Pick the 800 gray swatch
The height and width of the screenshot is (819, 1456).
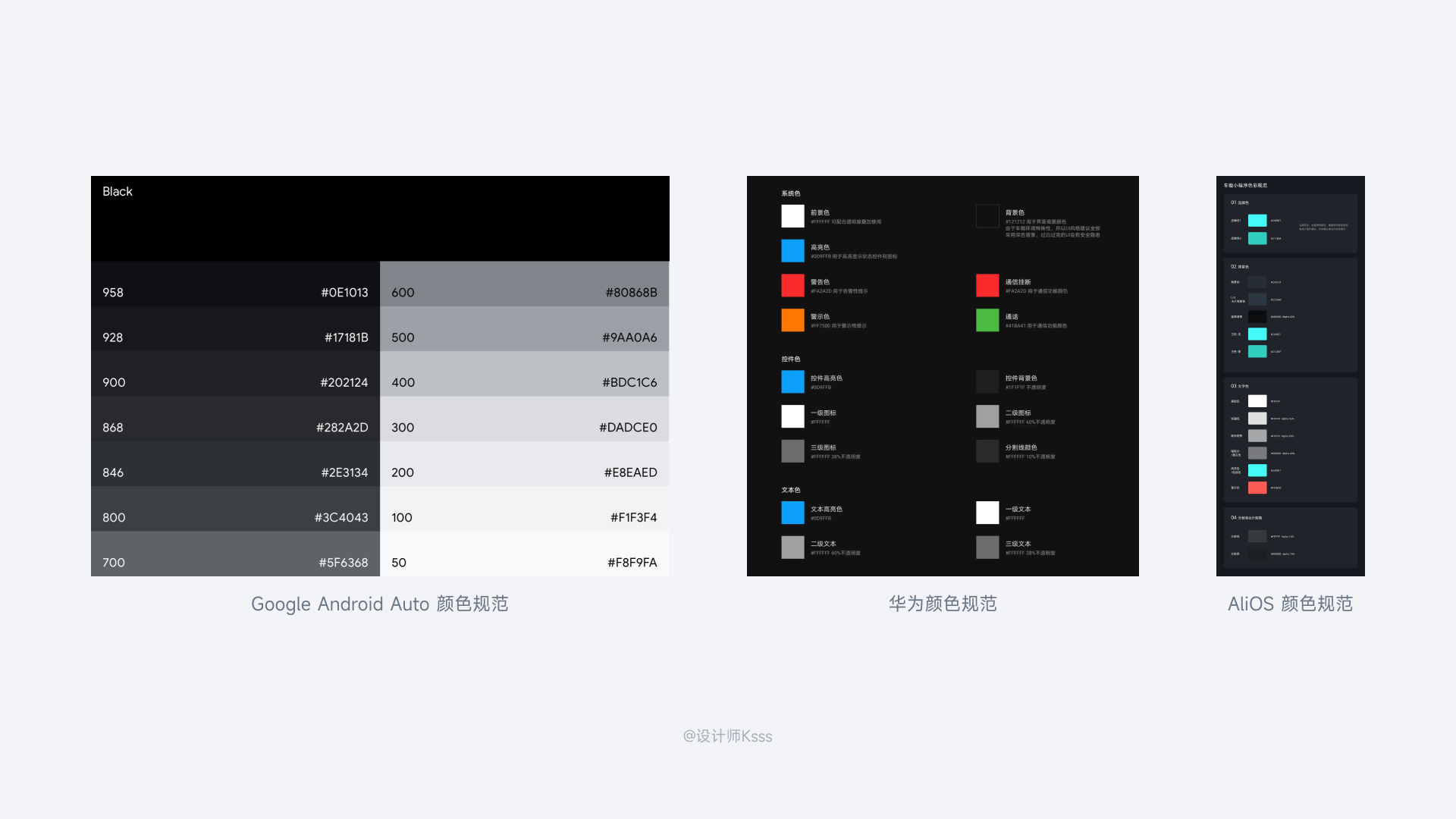pos(235,509)
